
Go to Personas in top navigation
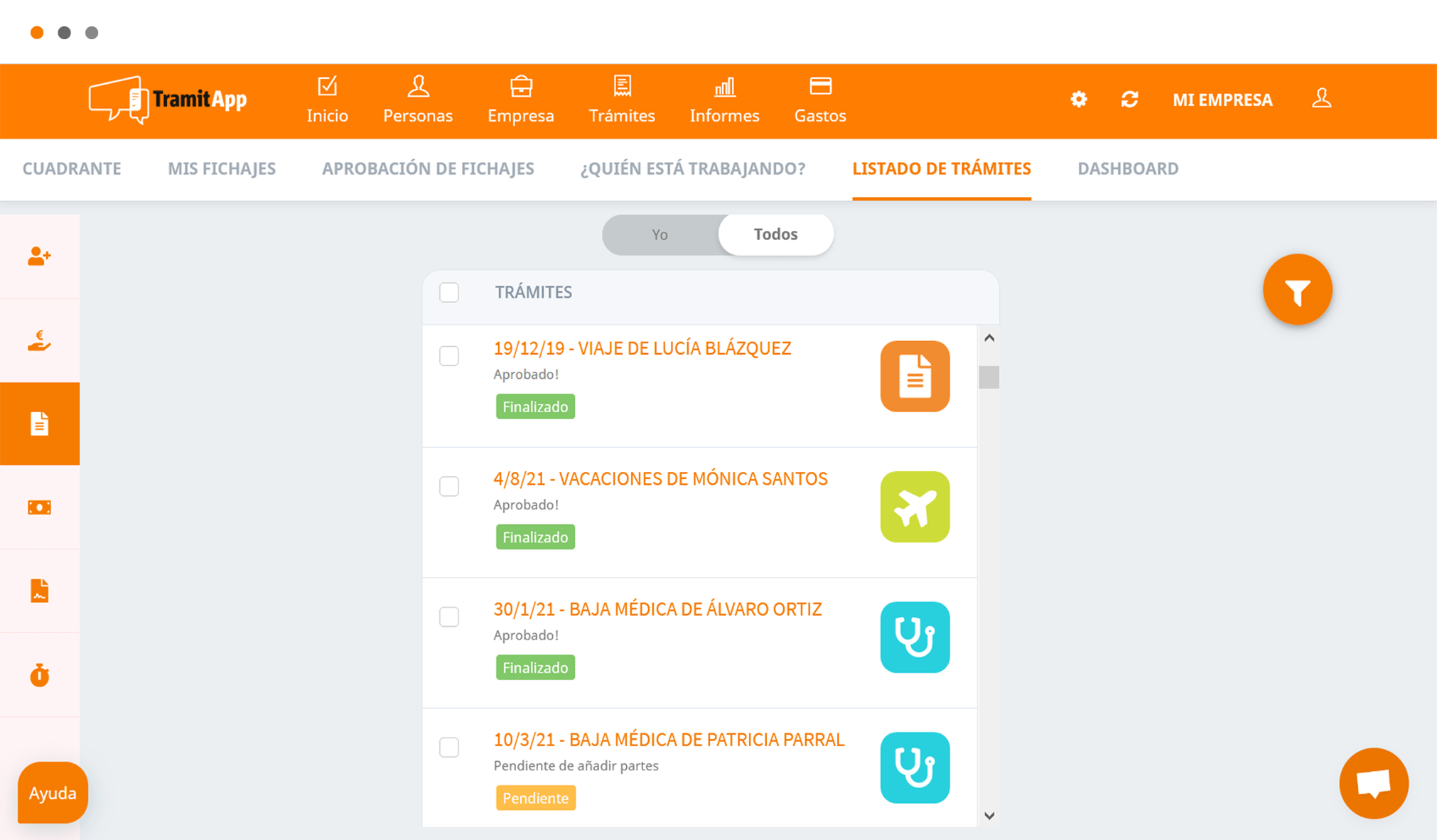pos(418,100)
